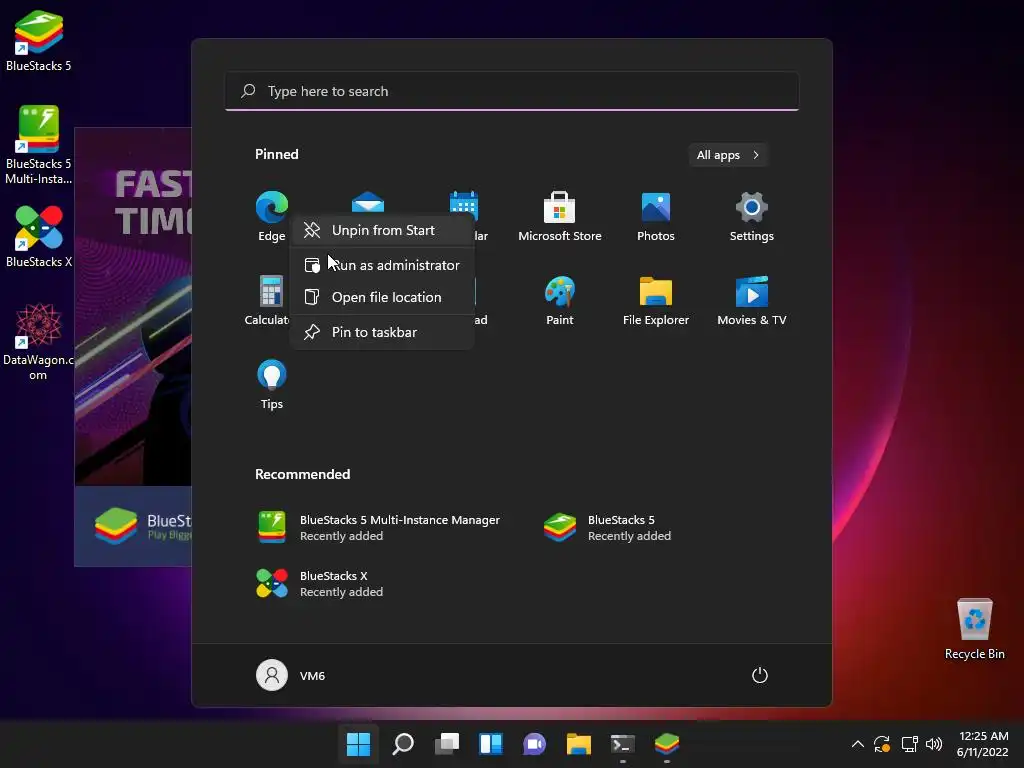Select Open file location
Viewport: 1024px width, 768px height.
pos(382,297)
